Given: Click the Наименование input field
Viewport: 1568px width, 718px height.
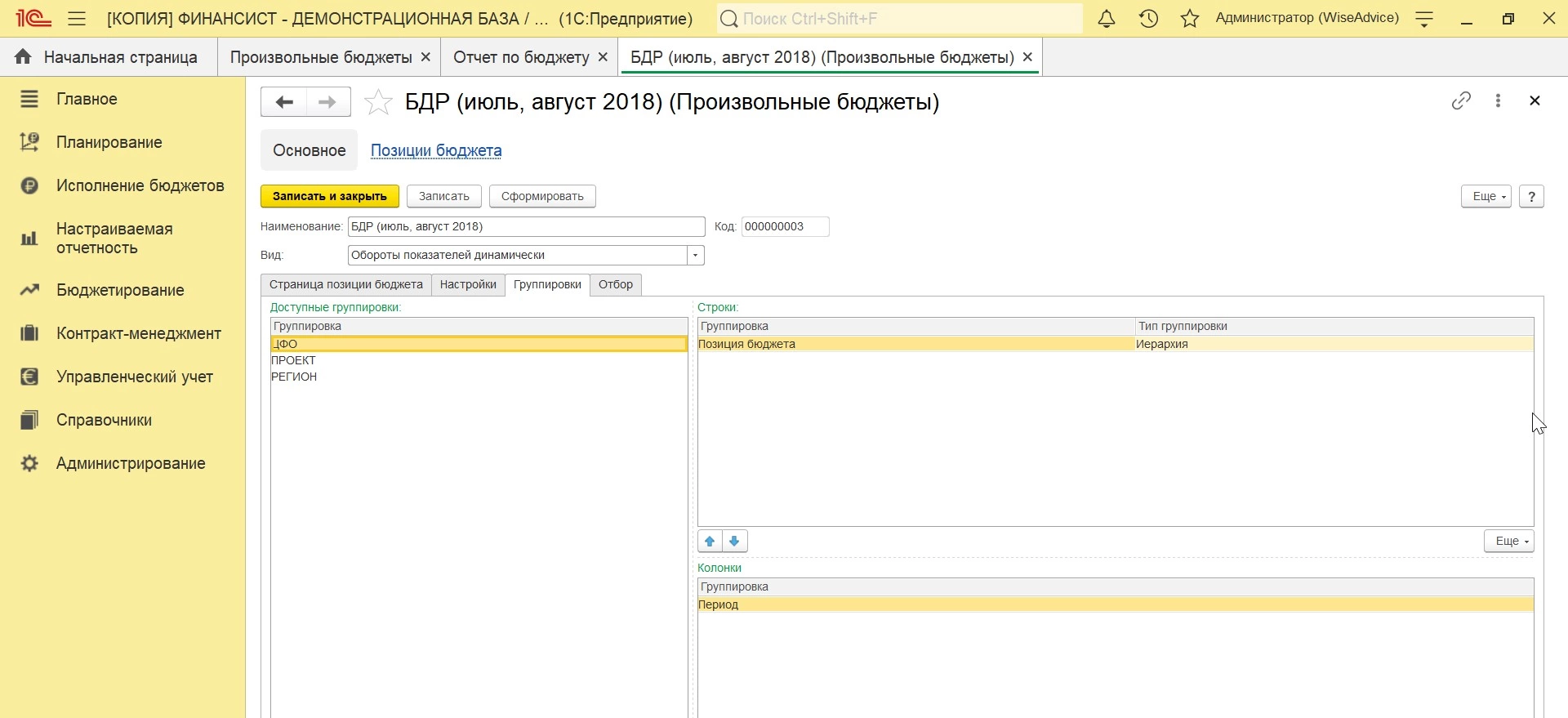Looking at the screenshot, I should pos(526,227).
